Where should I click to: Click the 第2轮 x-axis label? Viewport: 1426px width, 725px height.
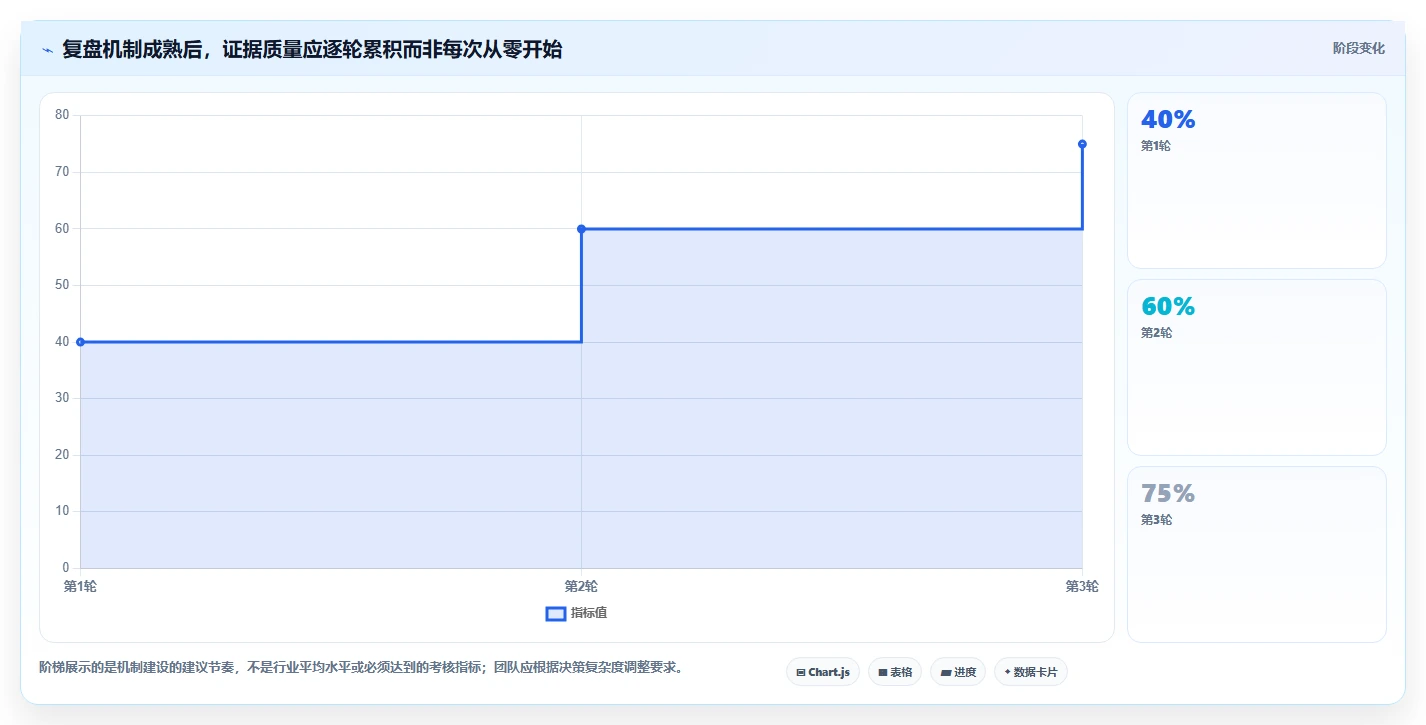[581, 587]
